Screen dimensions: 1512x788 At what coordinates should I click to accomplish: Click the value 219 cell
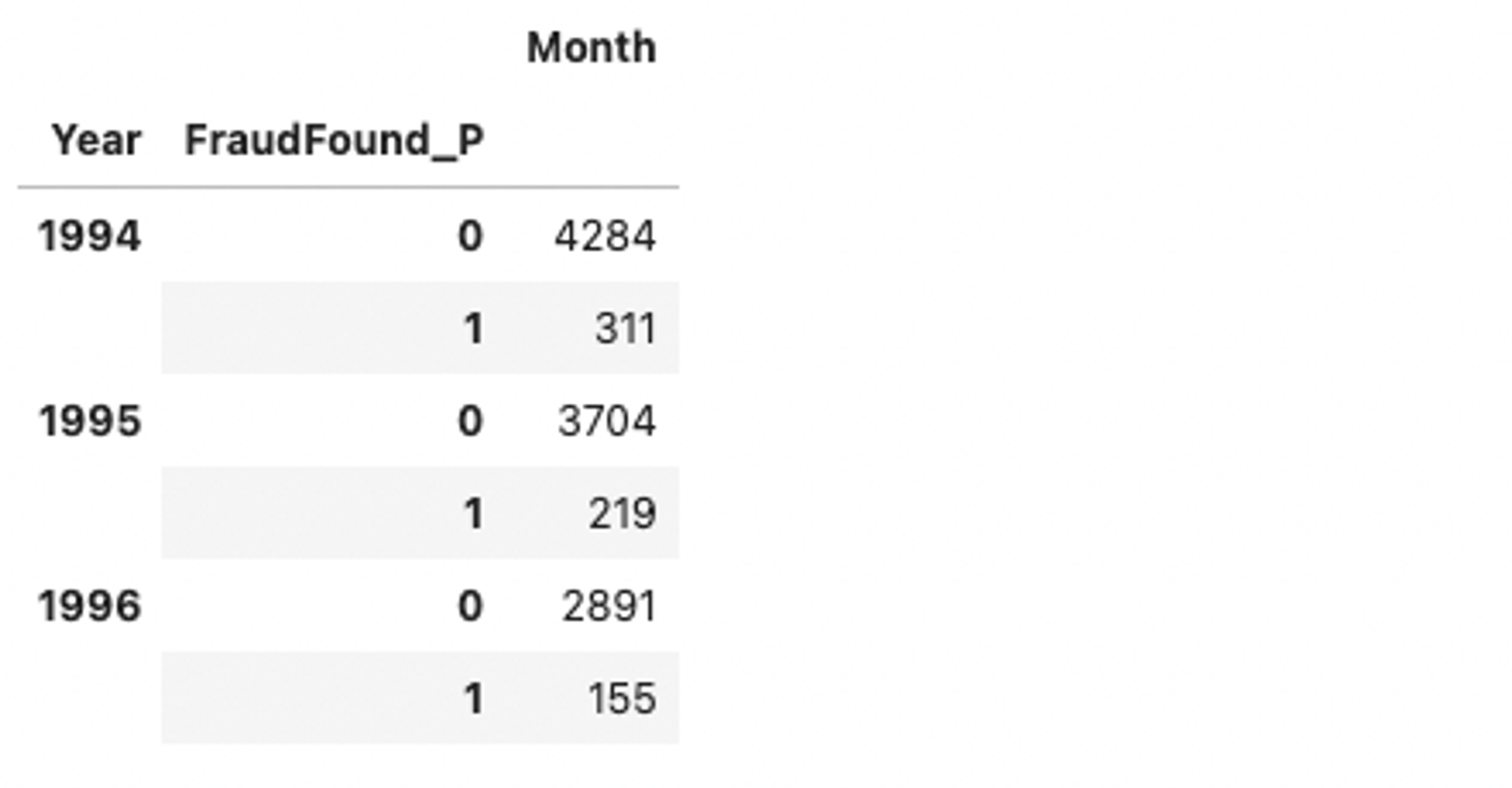click(622, 513)
